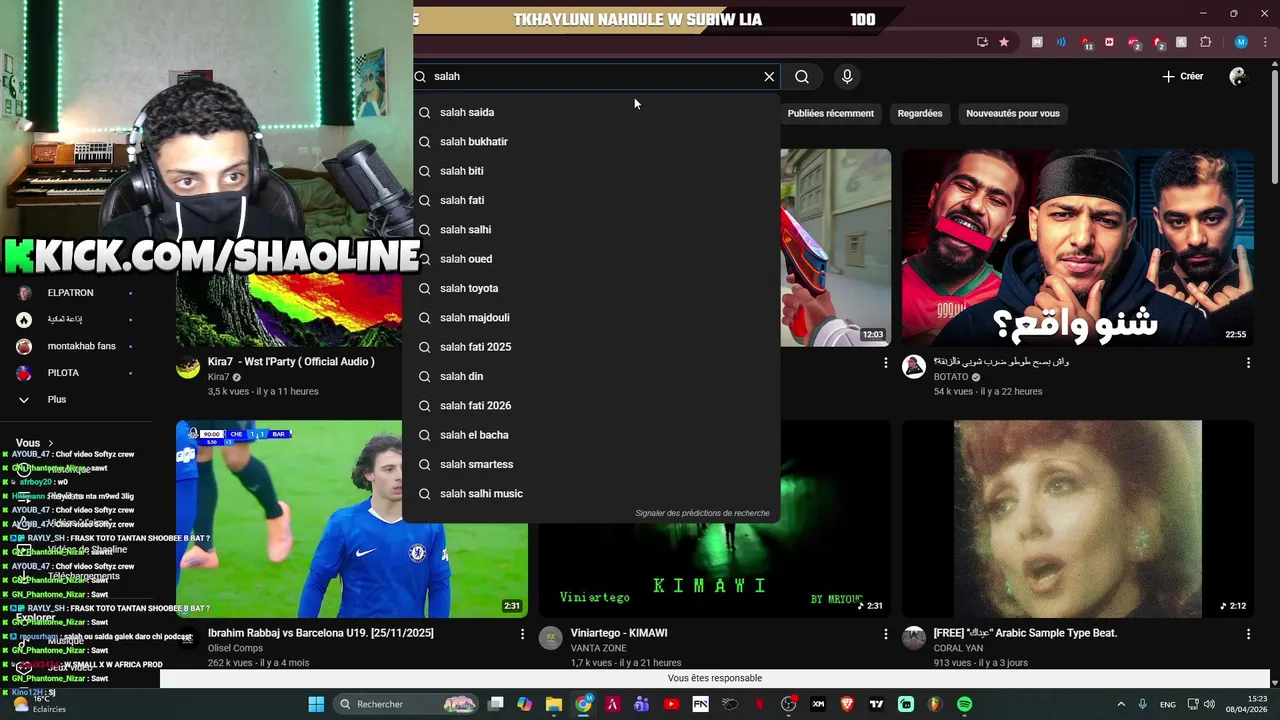The width and height of the screenshot is (1280, 720).
Task: Open options menu for Arabic Sample Type Beat
Action: [1248, 634]
